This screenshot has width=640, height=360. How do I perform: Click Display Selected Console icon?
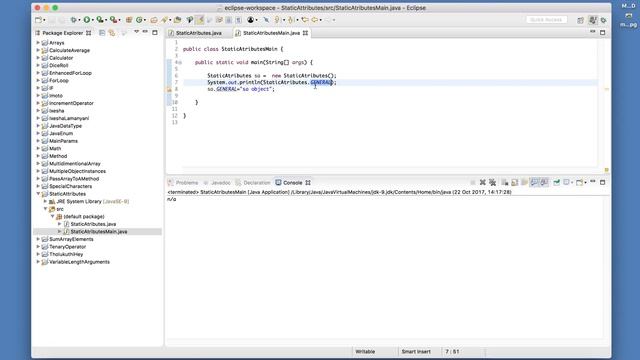click(567, 182)
